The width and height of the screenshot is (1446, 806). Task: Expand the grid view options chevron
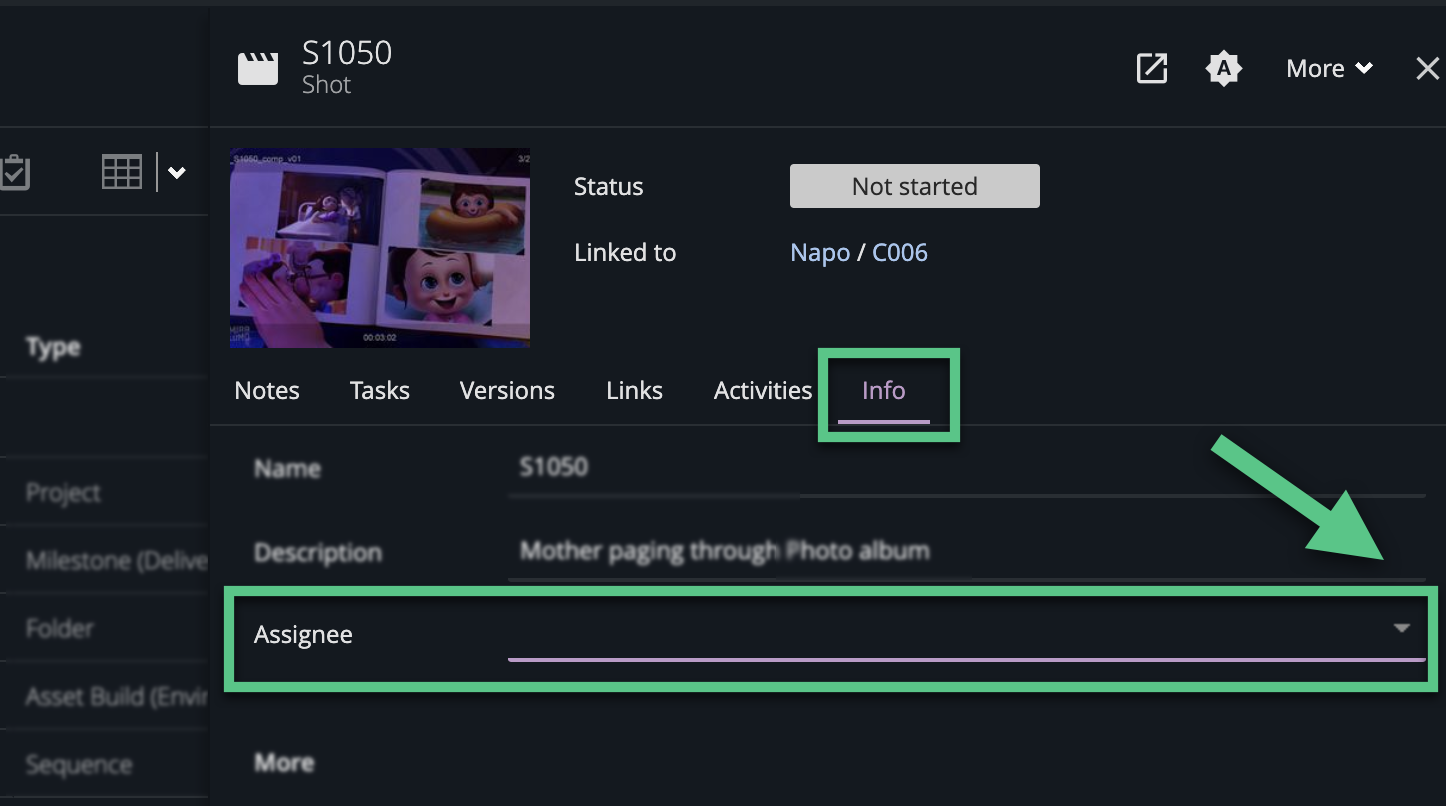tap(177, 172)
